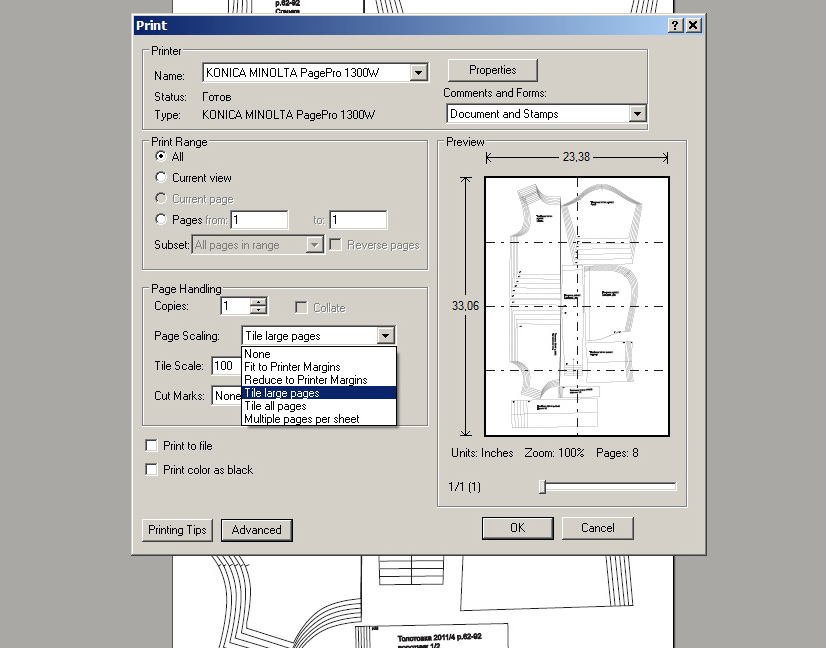
Task: Open Advanced print settings
Action: 257,530
